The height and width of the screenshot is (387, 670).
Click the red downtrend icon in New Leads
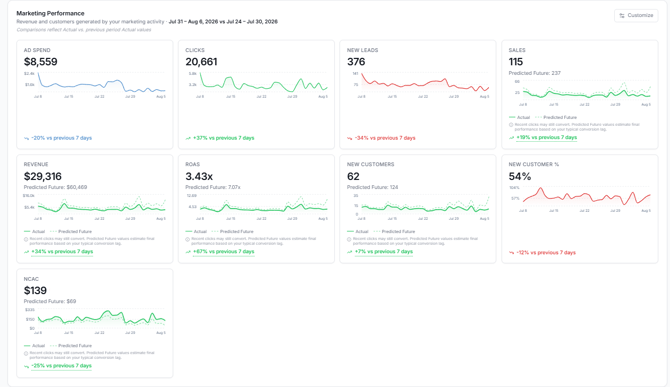tap(350, 138)
